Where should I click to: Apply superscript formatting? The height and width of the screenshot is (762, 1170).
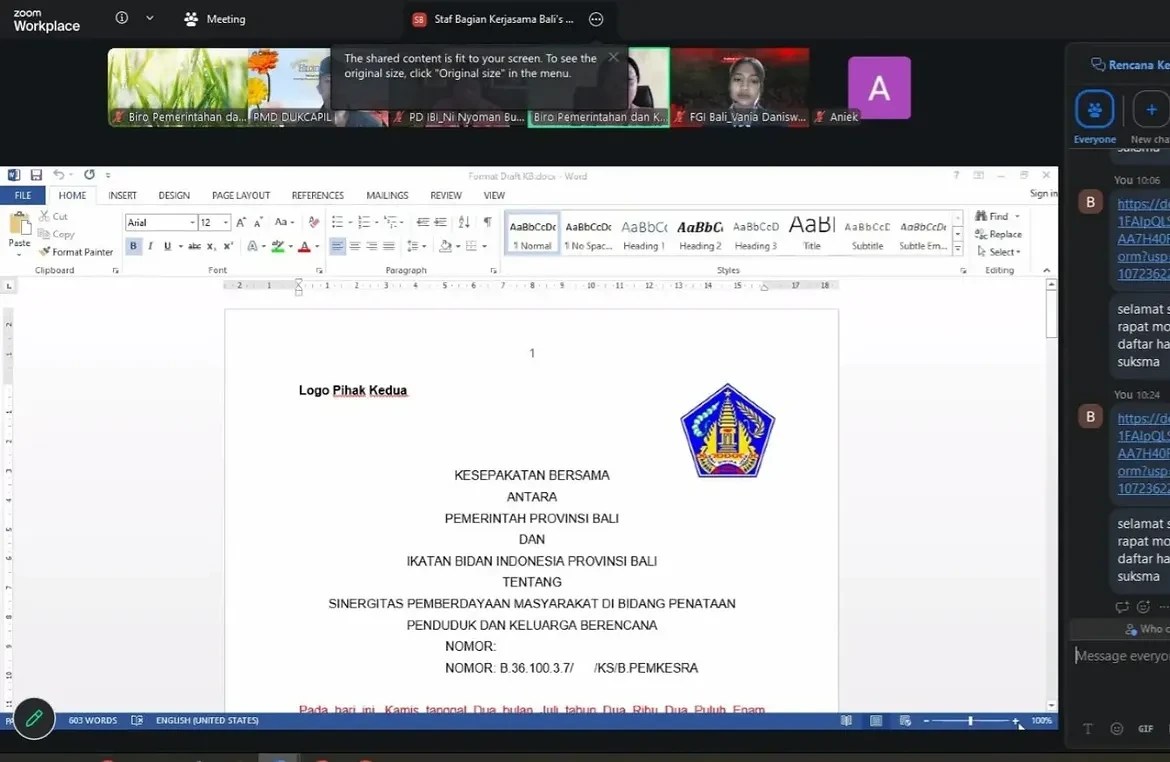point(228,246)
